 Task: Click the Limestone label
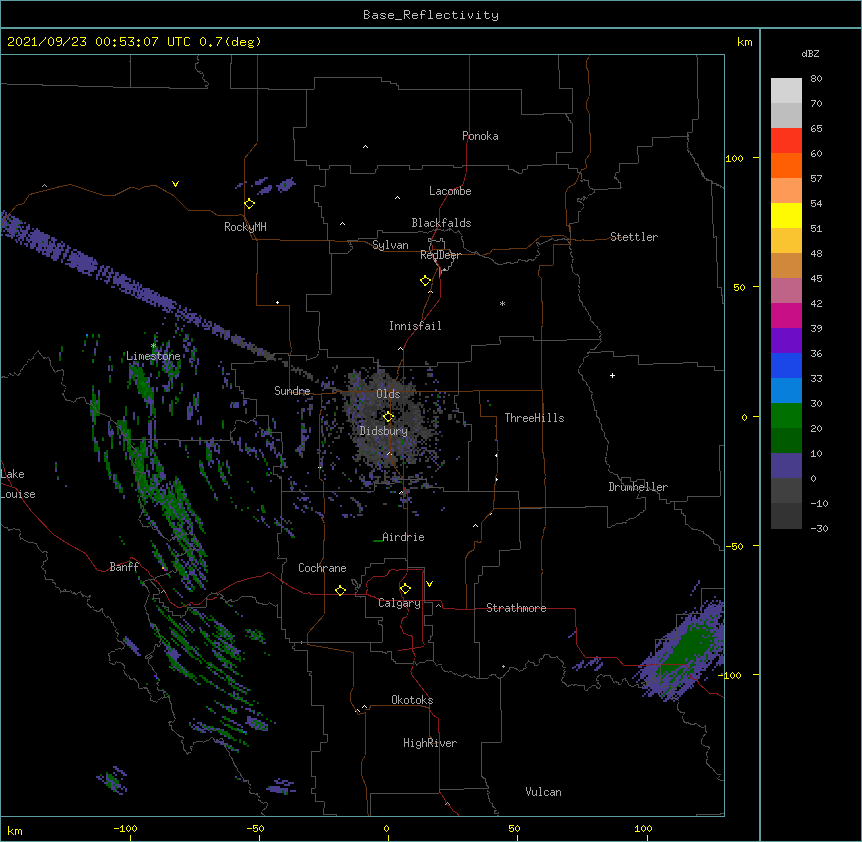coord(153,356)
